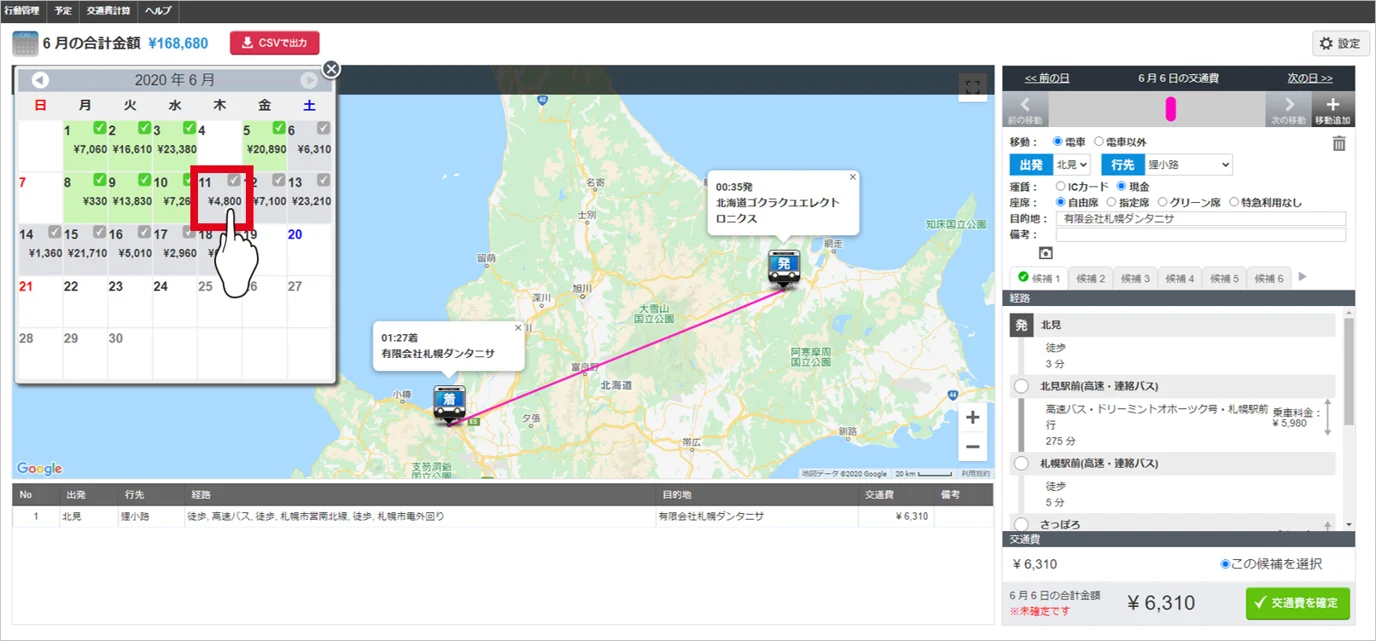The height and width of the screenshot is (641, 1376).
Task: Zoom out the map with minus icon
Action: click(972, 447)
